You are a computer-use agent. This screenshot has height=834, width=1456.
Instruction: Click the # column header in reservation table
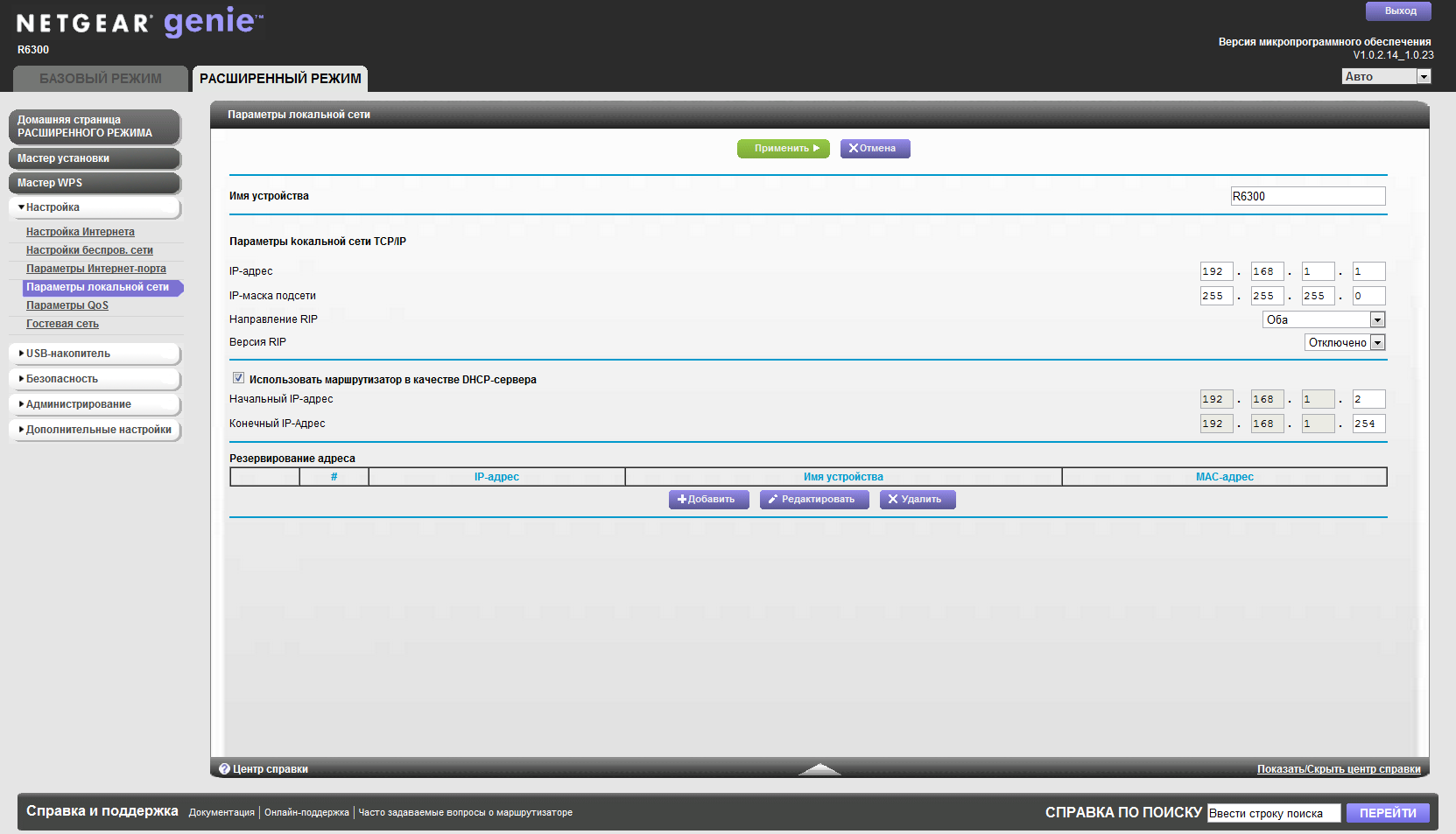tap(334, 477)
